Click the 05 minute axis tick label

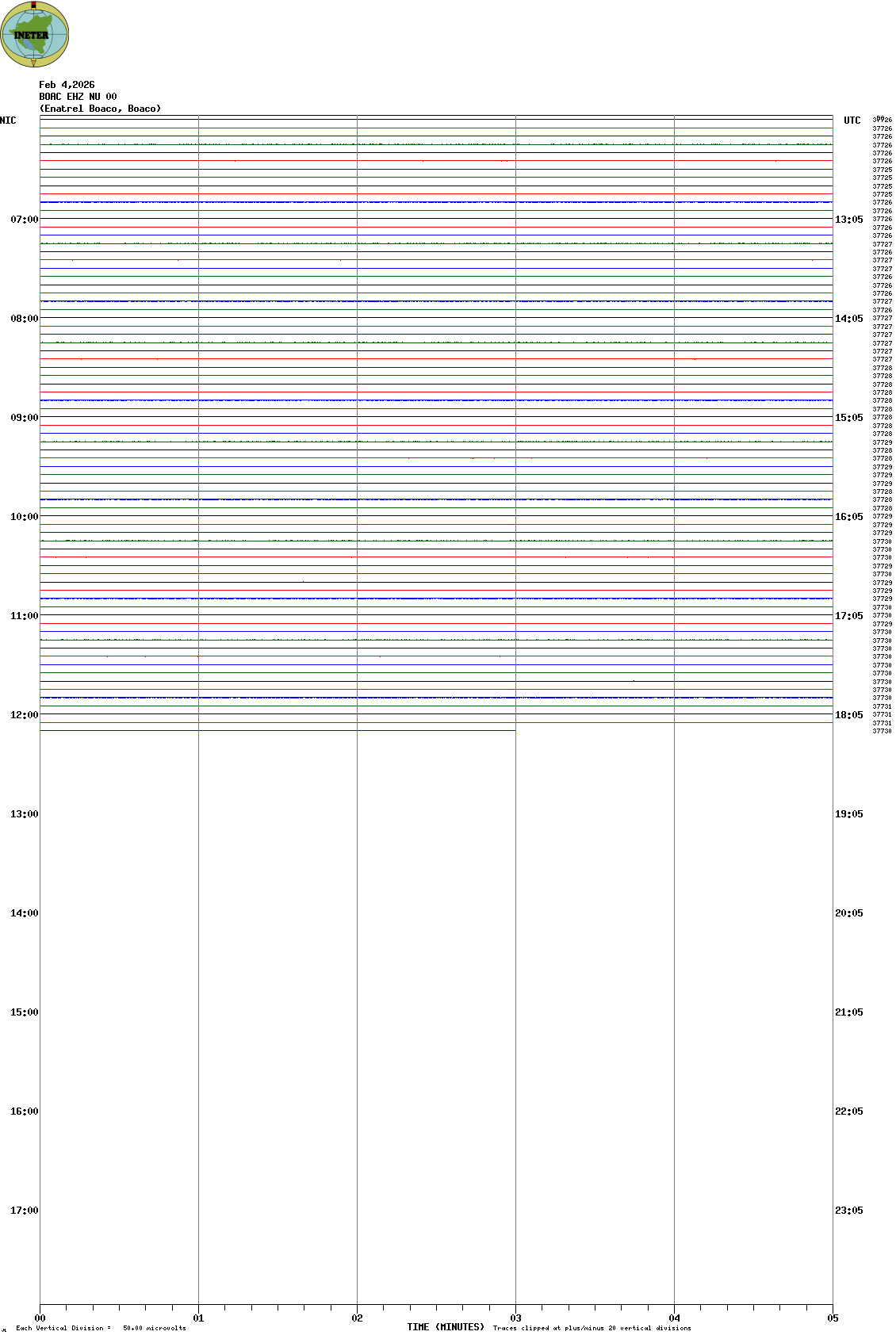tap(833, 1318)
